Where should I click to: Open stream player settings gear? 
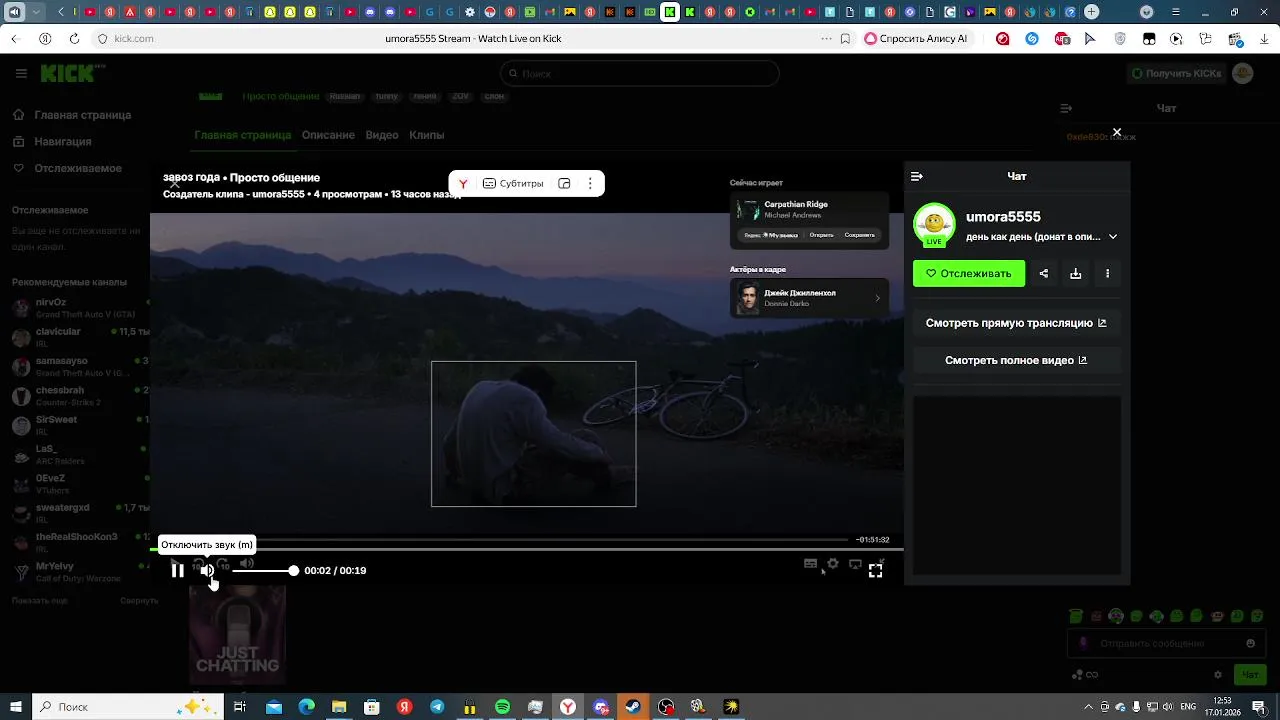832,564
